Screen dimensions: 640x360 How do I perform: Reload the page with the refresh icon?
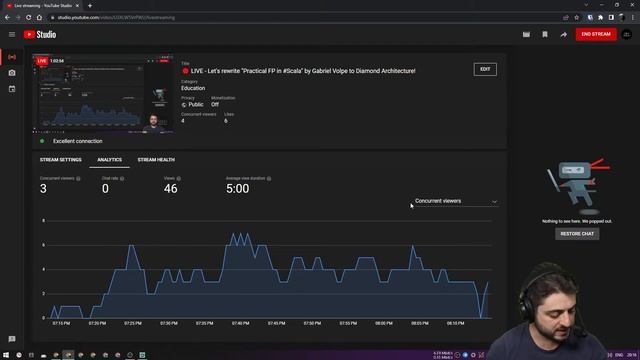[28, 18]
